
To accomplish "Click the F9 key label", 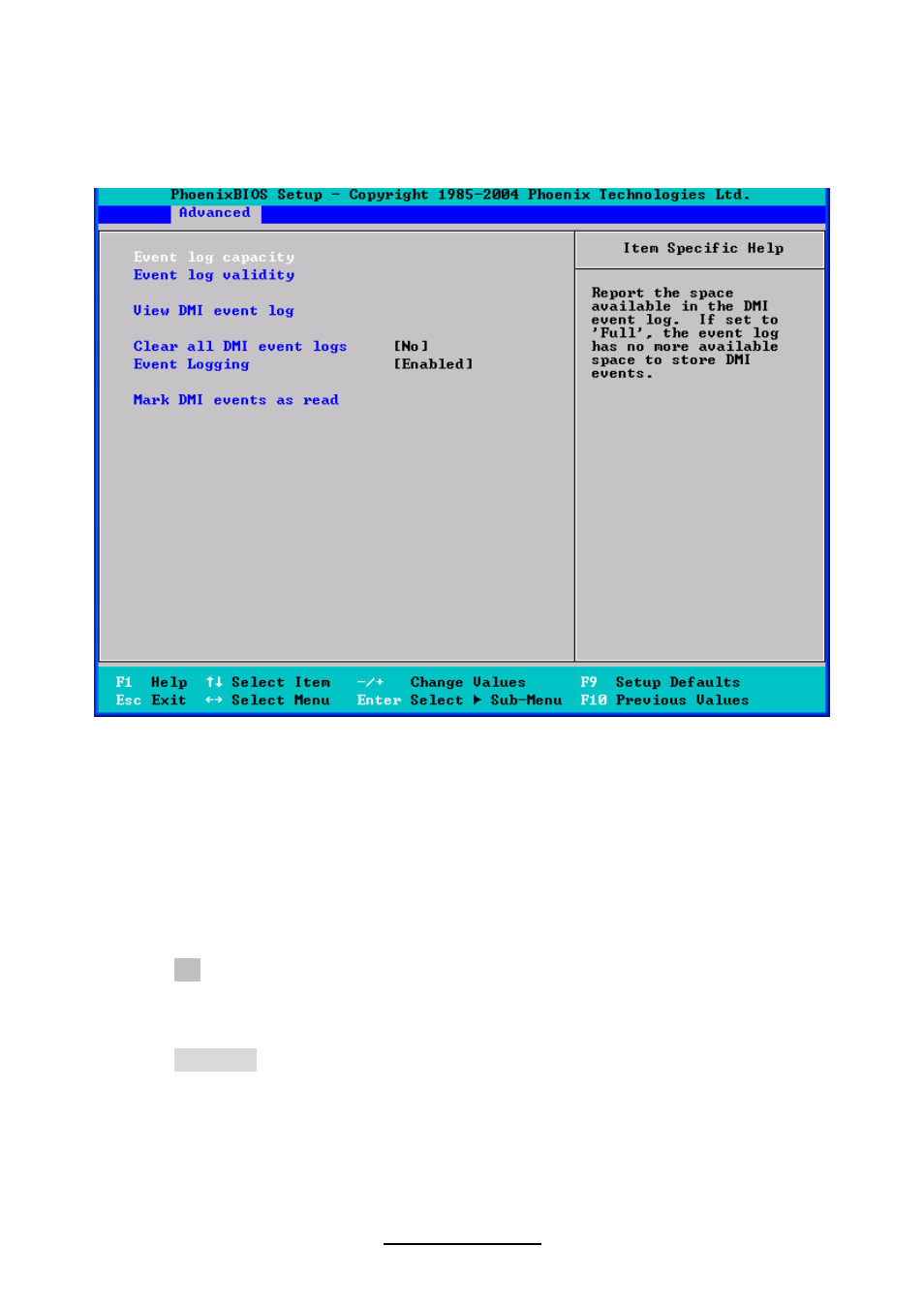I will (x=589, y=682).
